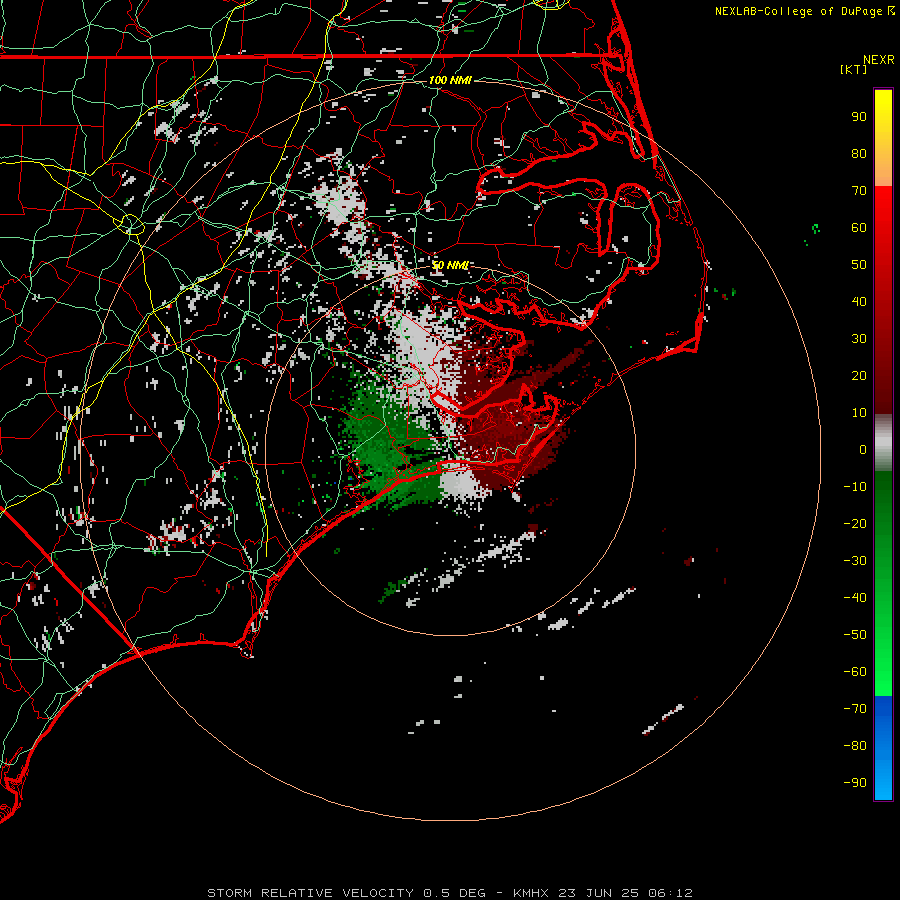Click the positive 90 scale value
Screen dimensions: 900x900
(859, 117)
